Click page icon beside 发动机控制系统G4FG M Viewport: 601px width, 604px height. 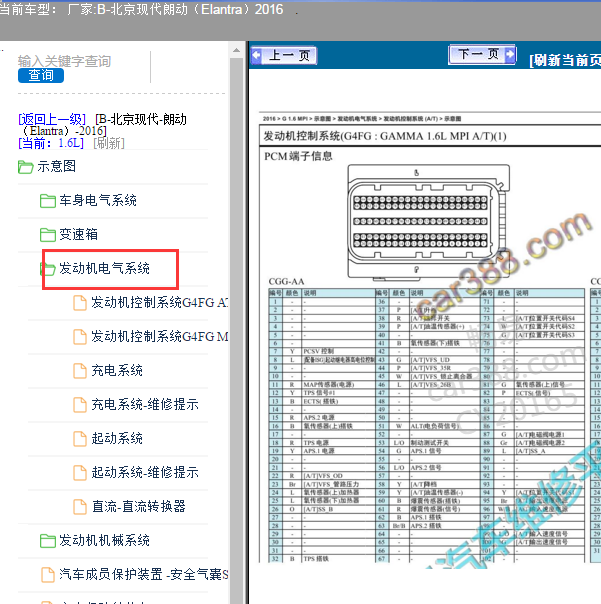(x=80, y=337)
